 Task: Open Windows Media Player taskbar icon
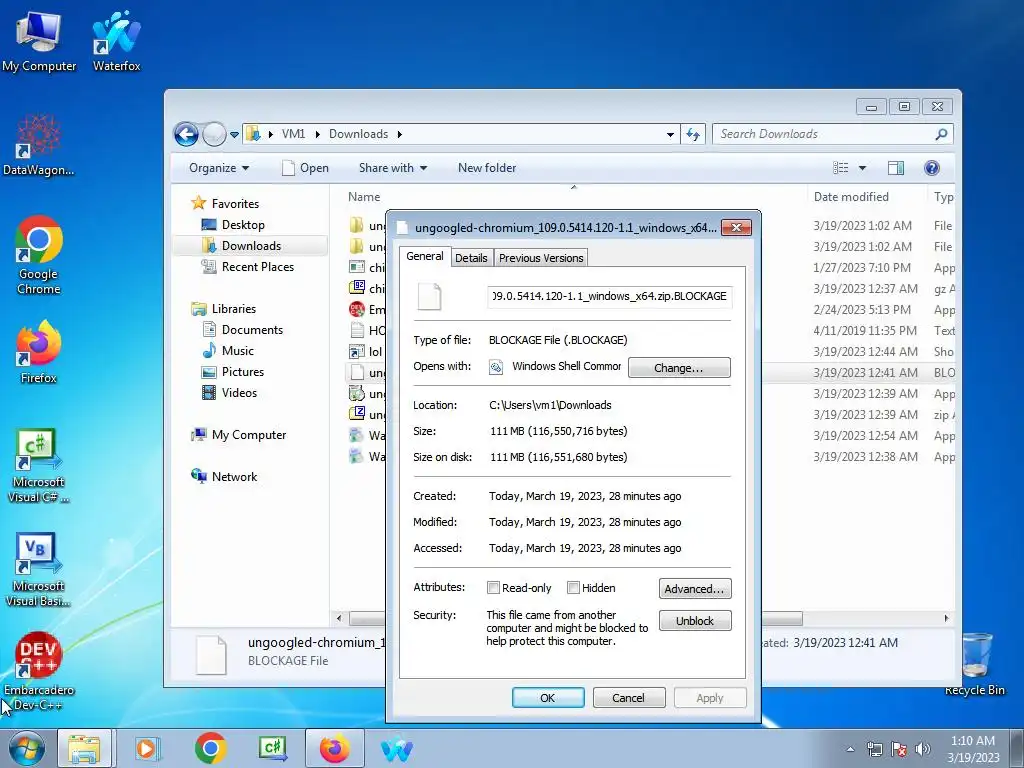tap(147, 749)
